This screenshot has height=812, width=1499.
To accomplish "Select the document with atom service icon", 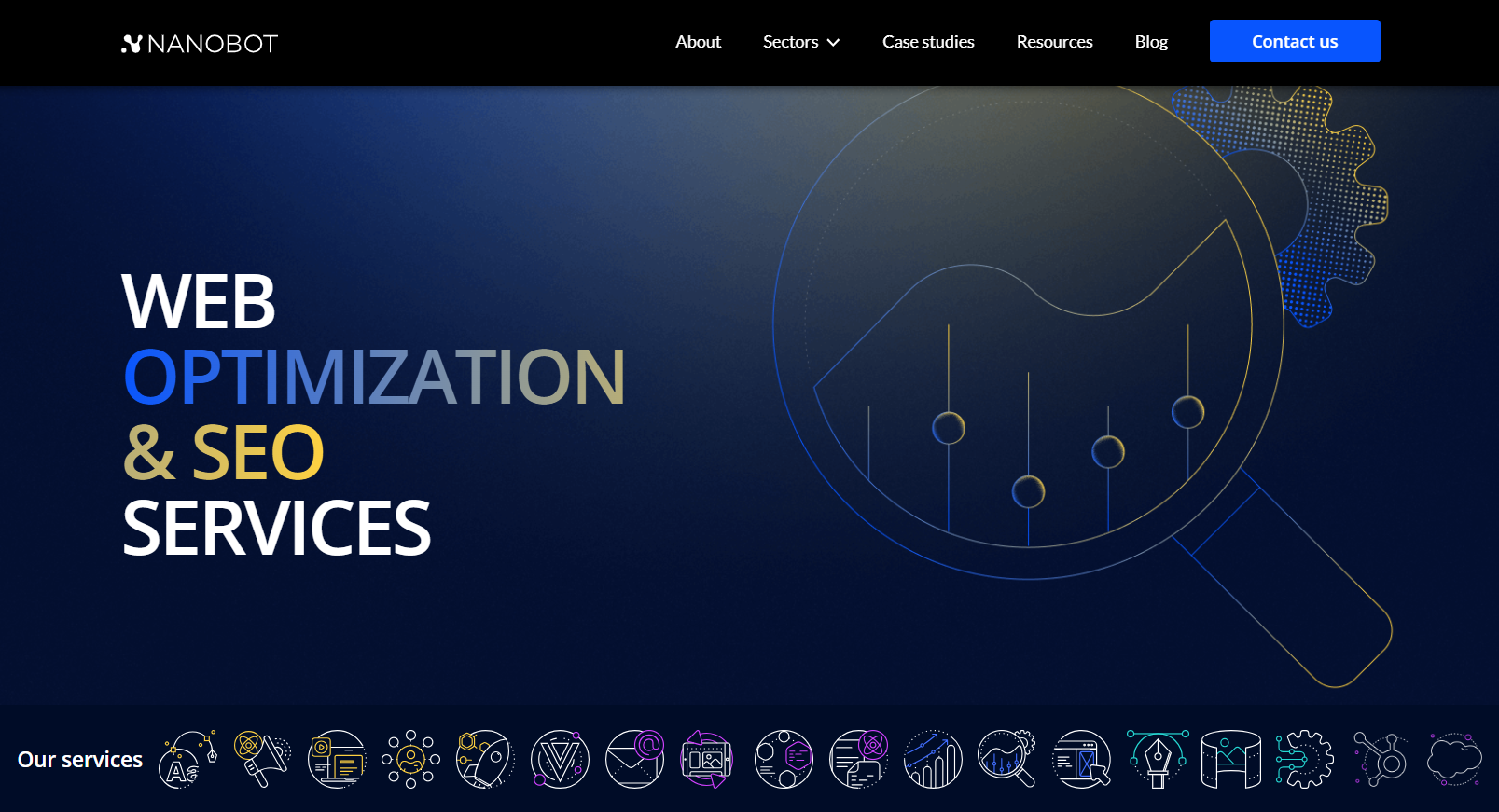I will 858,759.
